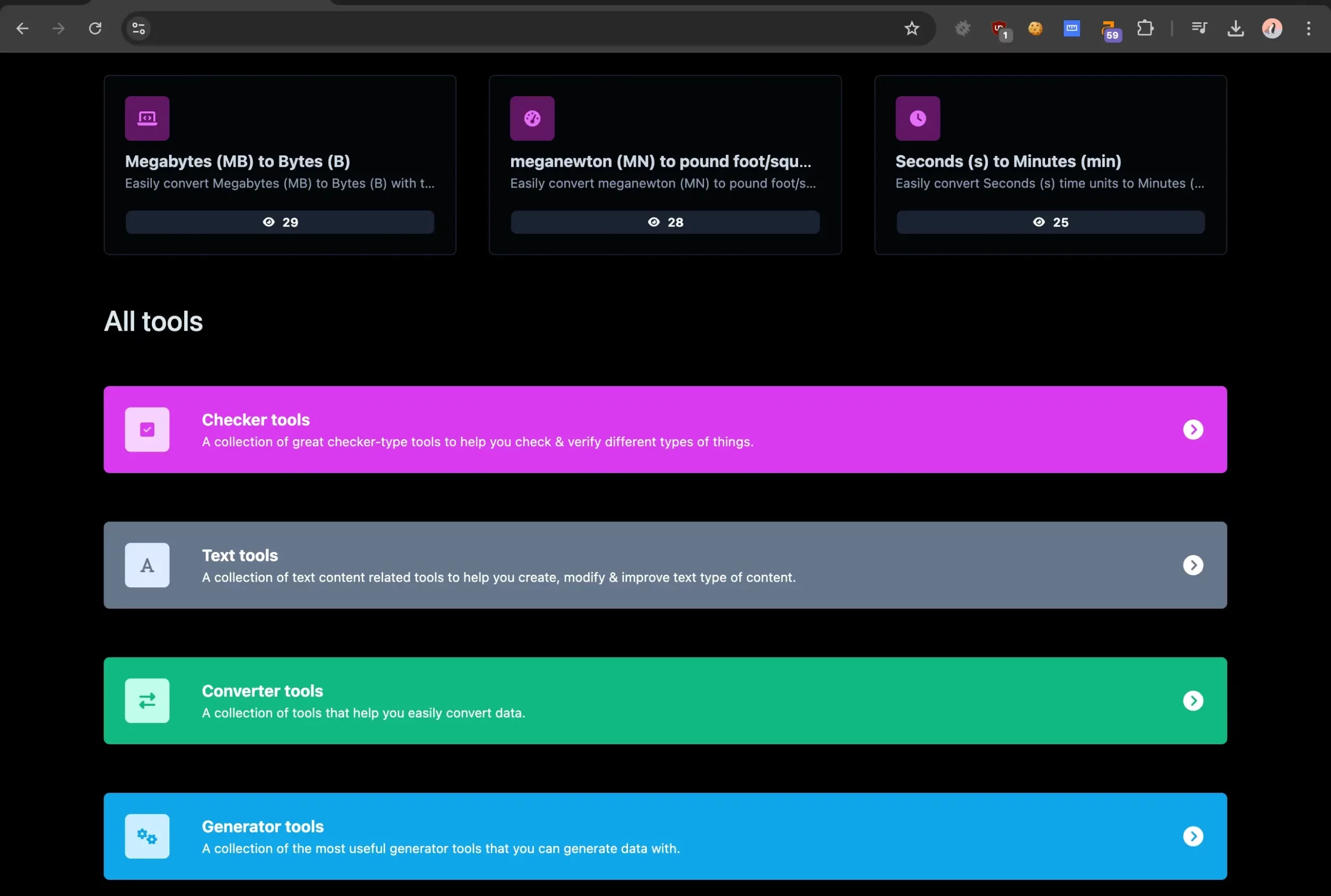Click the Checker tools checkmark icon
This screenshot has height=896, width=1331.
click(x=147, y=429)
